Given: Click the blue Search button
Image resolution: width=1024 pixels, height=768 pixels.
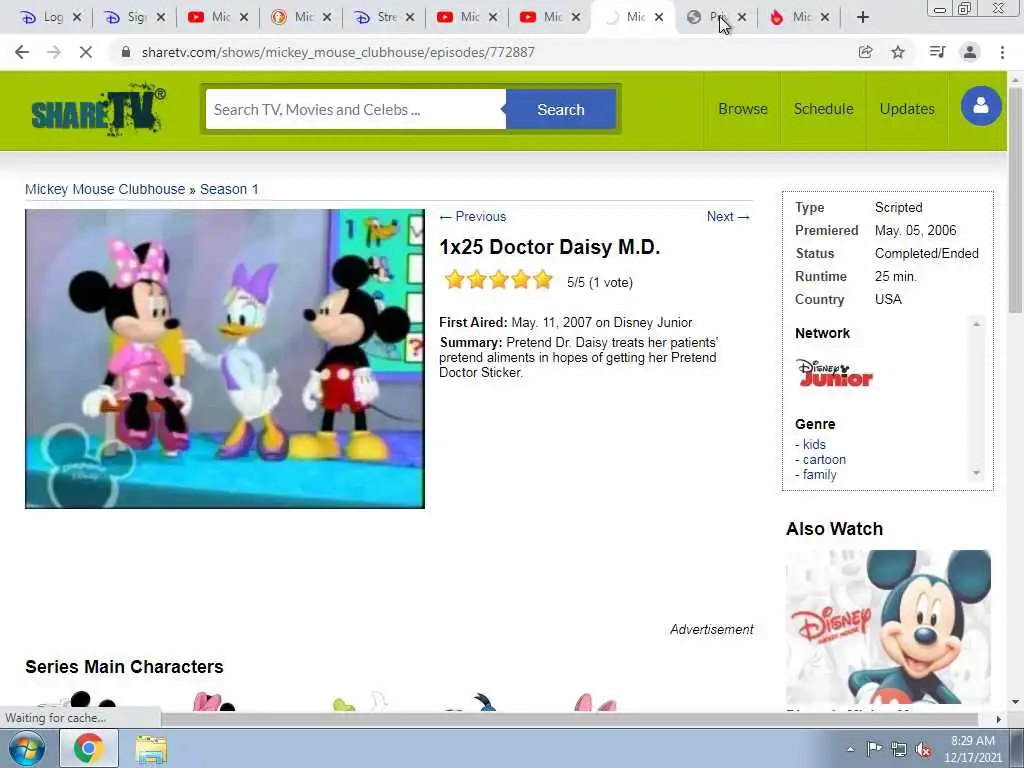Looking at the screenshot, I should tap(561, 110).
